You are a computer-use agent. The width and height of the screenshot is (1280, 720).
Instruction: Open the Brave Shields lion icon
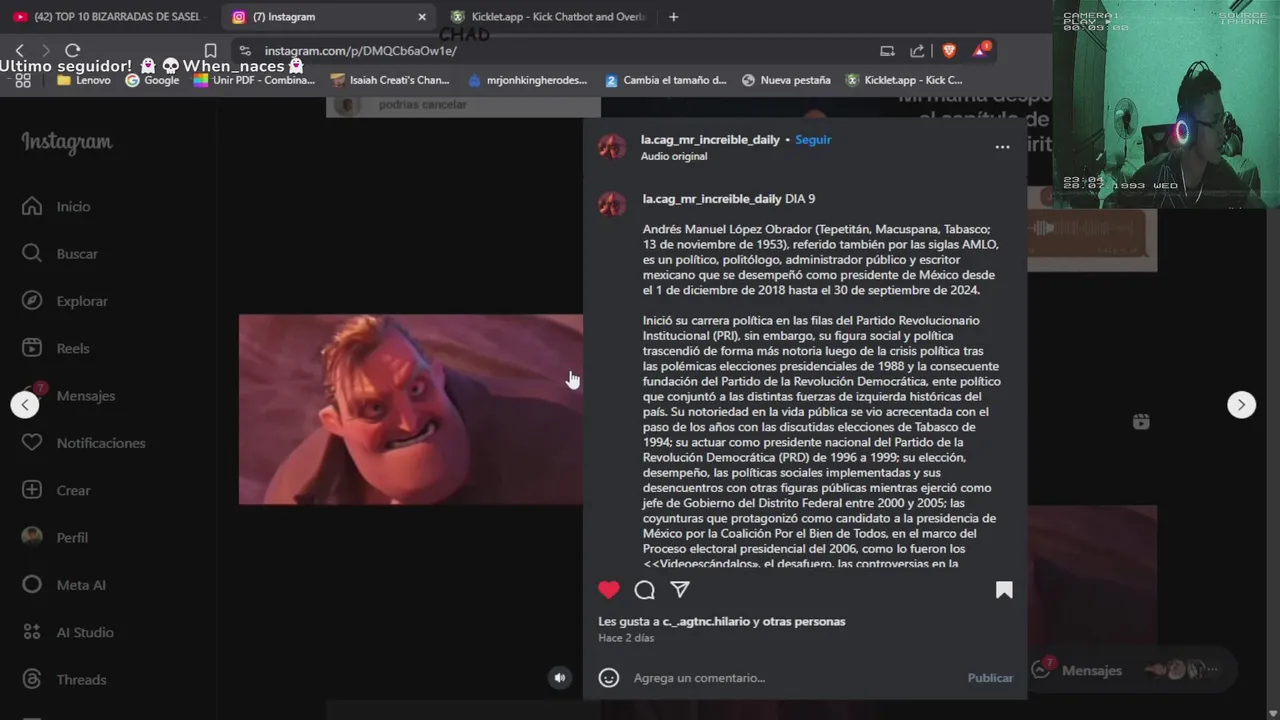pos(949,51)
